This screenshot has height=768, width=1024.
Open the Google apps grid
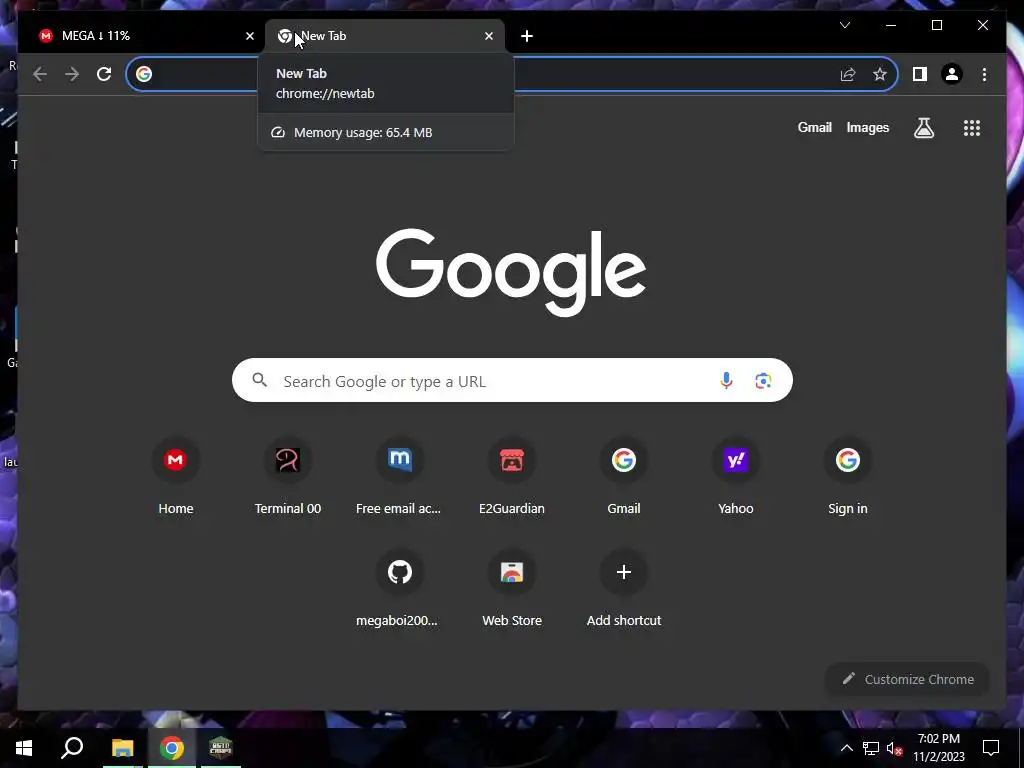pos(972,128)
